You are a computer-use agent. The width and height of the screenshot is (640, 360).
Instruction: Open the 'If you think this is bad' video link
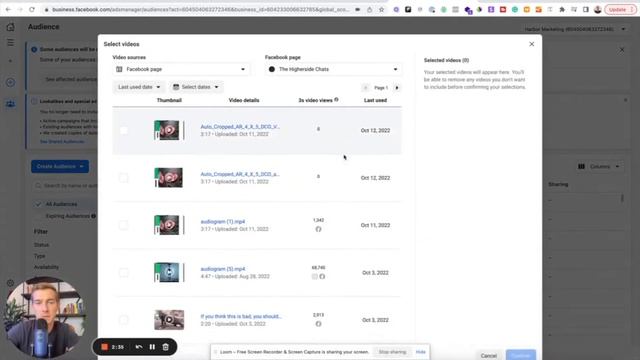tap(241, 316)
